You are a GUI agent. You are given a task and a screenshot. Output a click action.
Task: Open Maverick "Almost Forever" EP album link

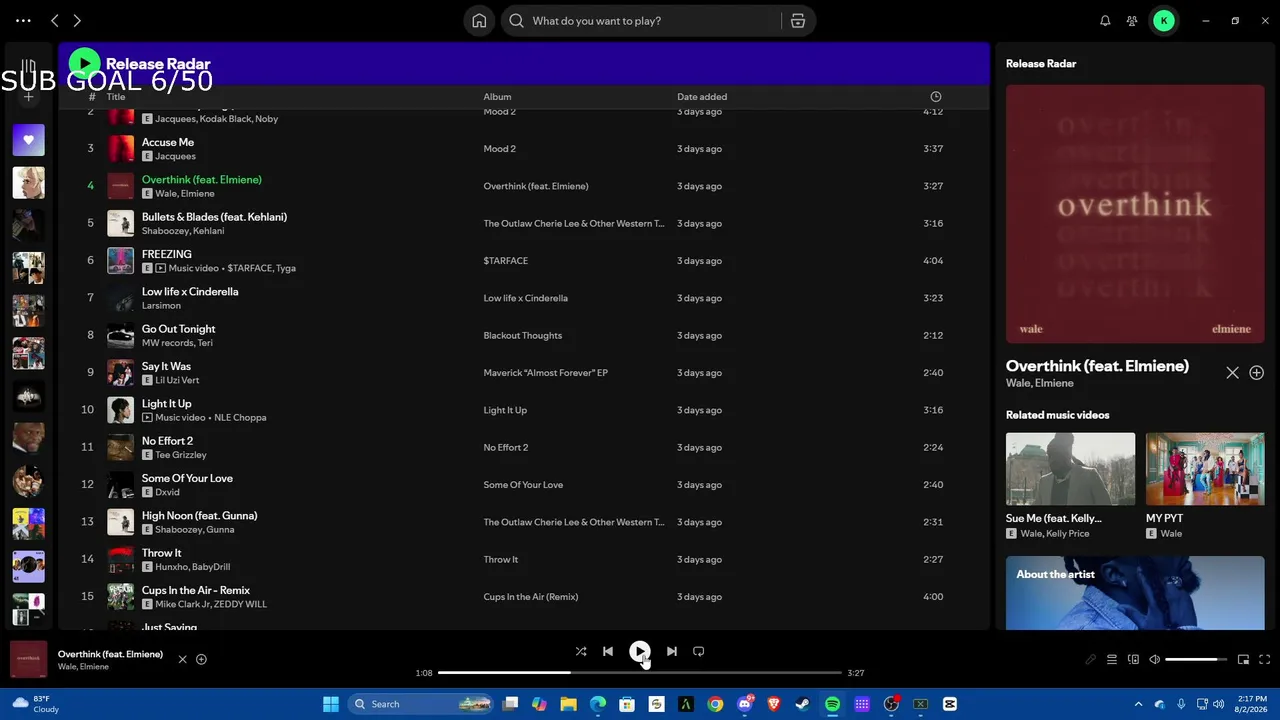point(546,373)
